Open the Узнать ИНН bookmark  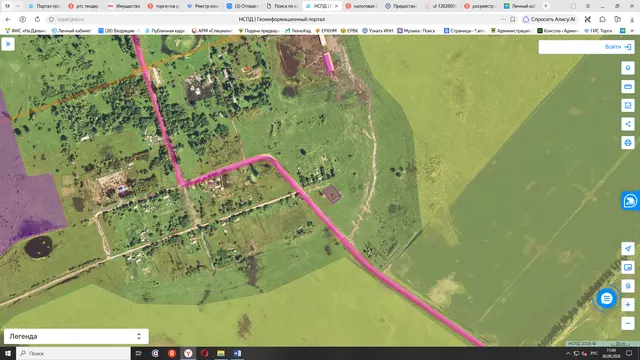point(378,31)
